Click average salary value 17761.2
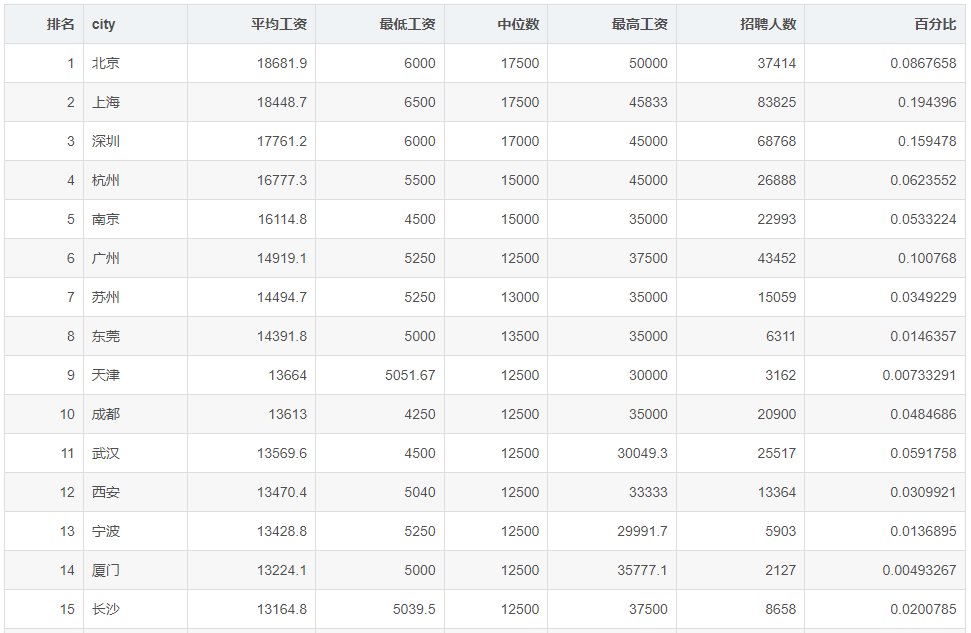This screenshot has height=633, width=971. [x=282, y=141]
